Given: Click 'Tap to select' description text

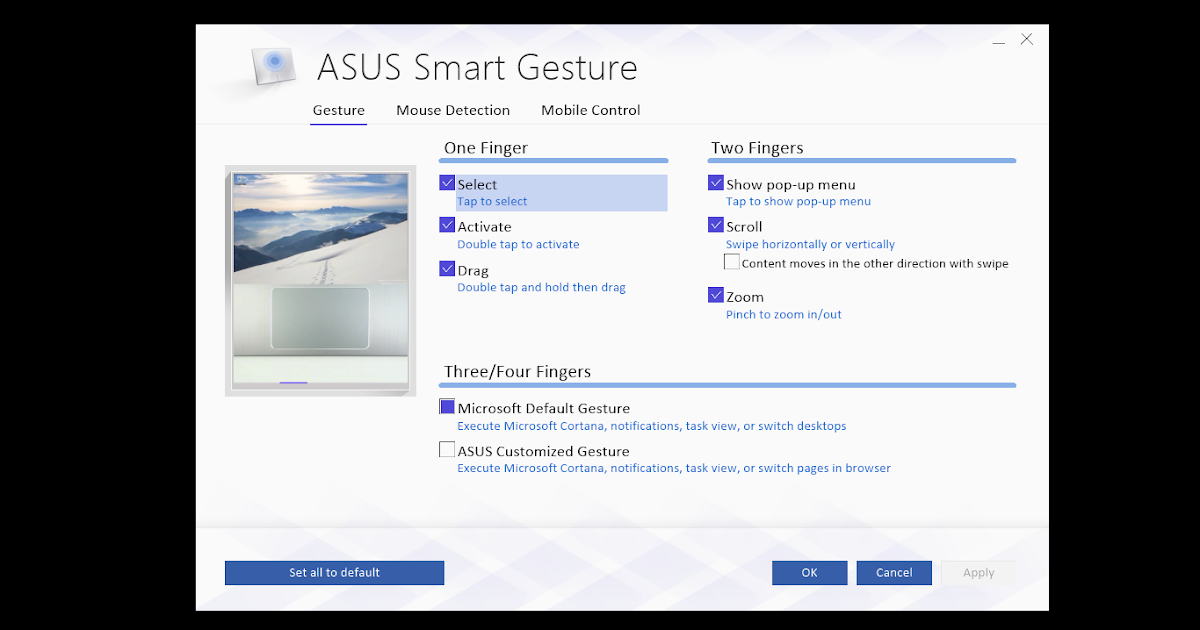Looking at the screenshot, I should (492, 202).
